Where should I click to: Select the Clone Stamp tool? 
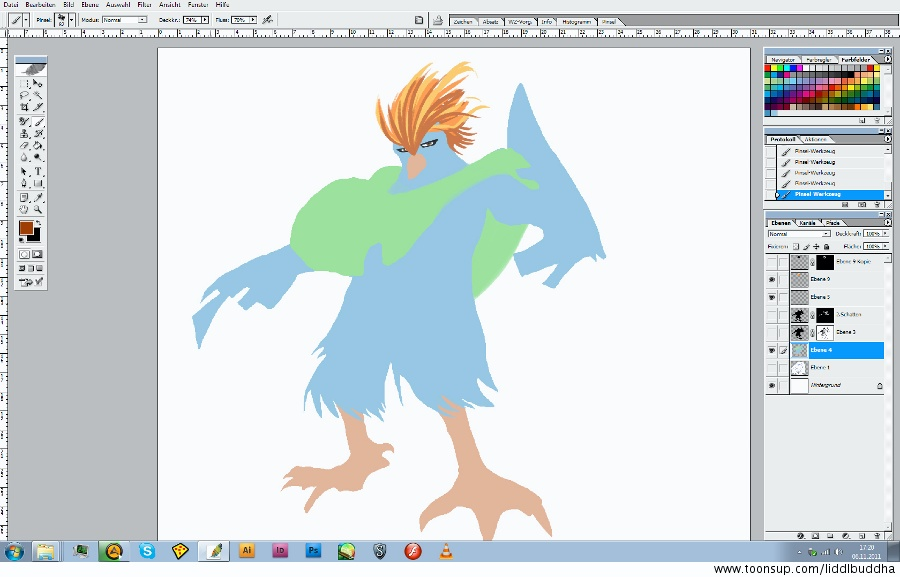[x=24, y=134]
